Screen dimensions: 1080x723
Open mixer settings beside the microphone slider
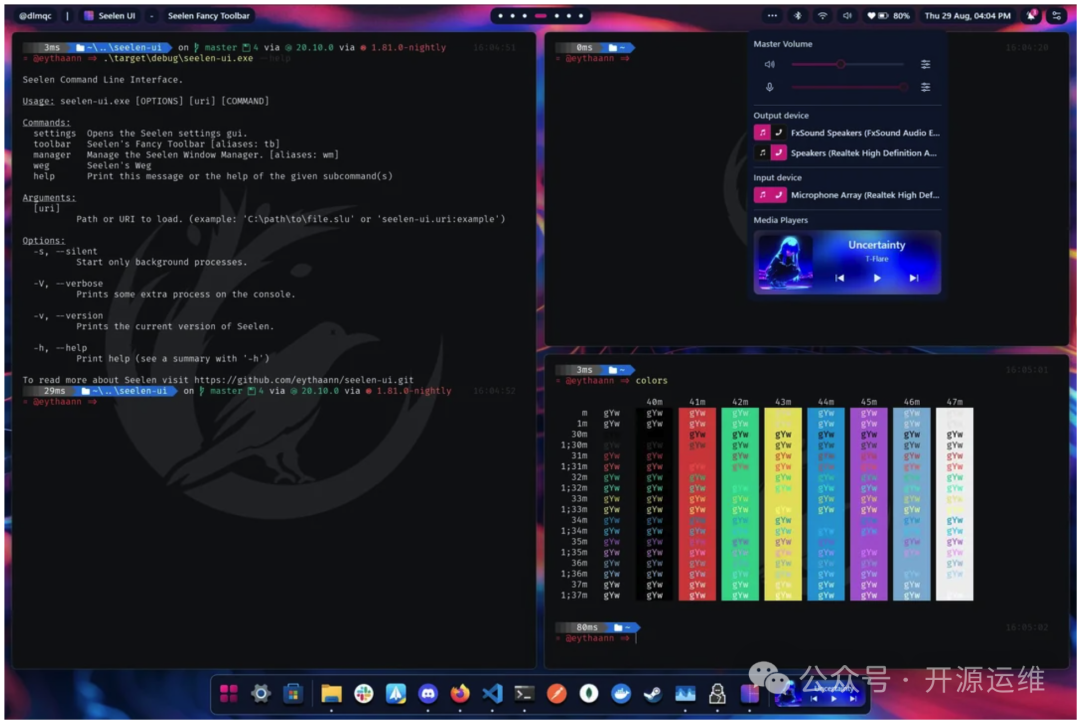point(926,87)
